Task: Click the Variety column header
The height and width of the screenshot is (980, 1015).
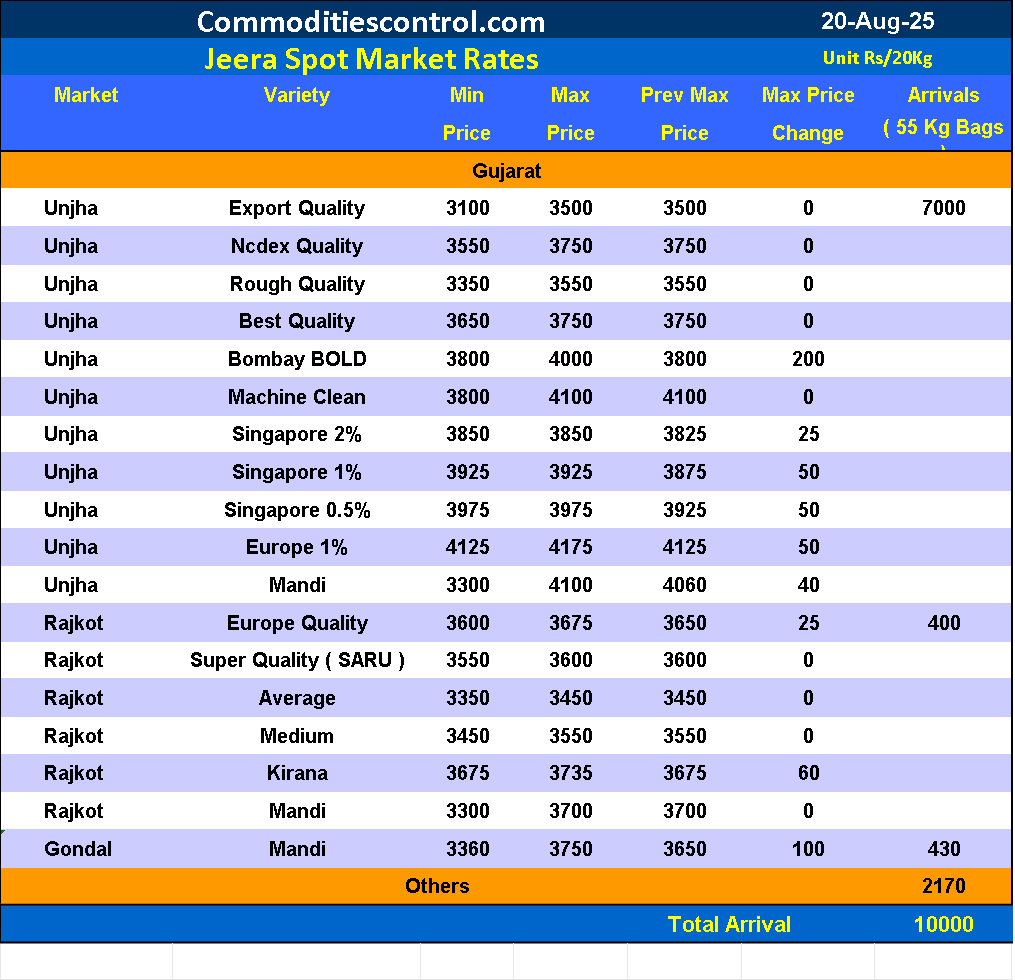Action: coord(297,95)
